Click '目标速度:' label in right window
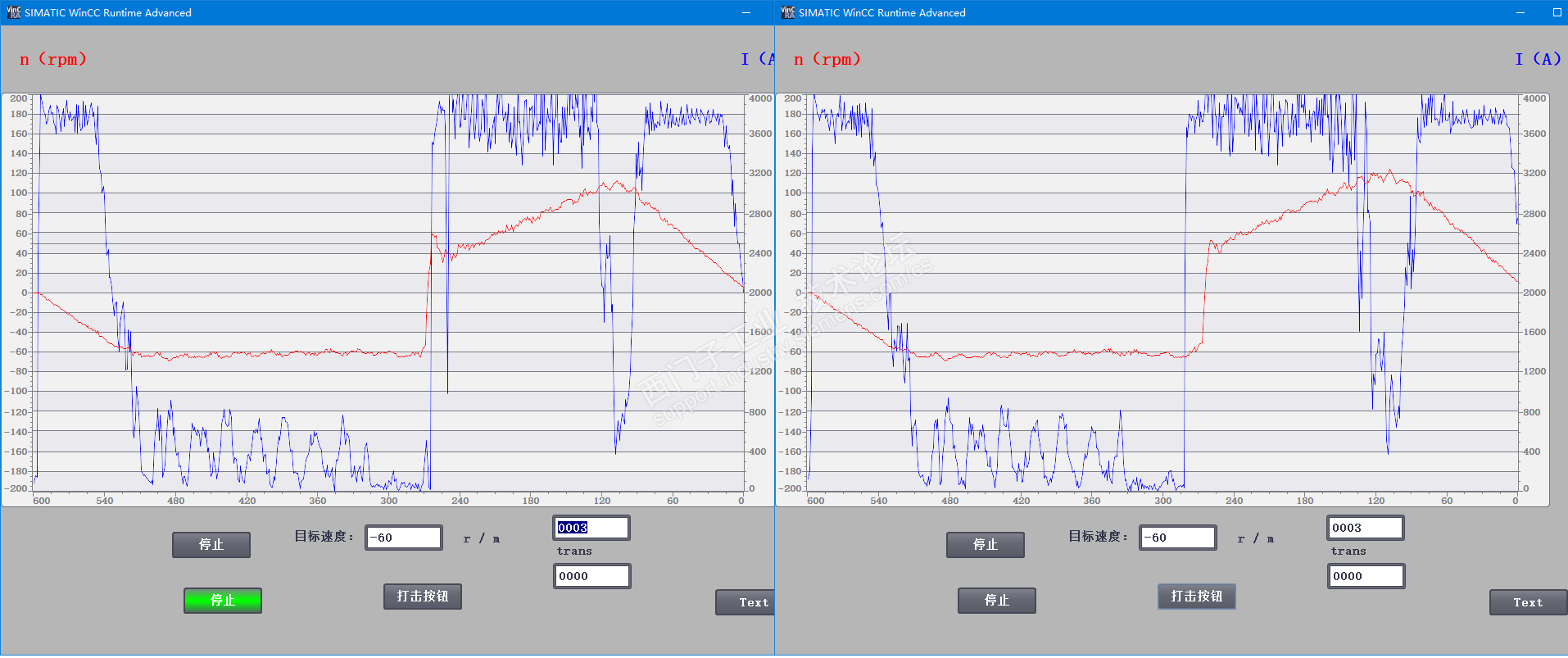Image resolution: width=1568 pixels, height=658 pixels. click(1099, 537)
